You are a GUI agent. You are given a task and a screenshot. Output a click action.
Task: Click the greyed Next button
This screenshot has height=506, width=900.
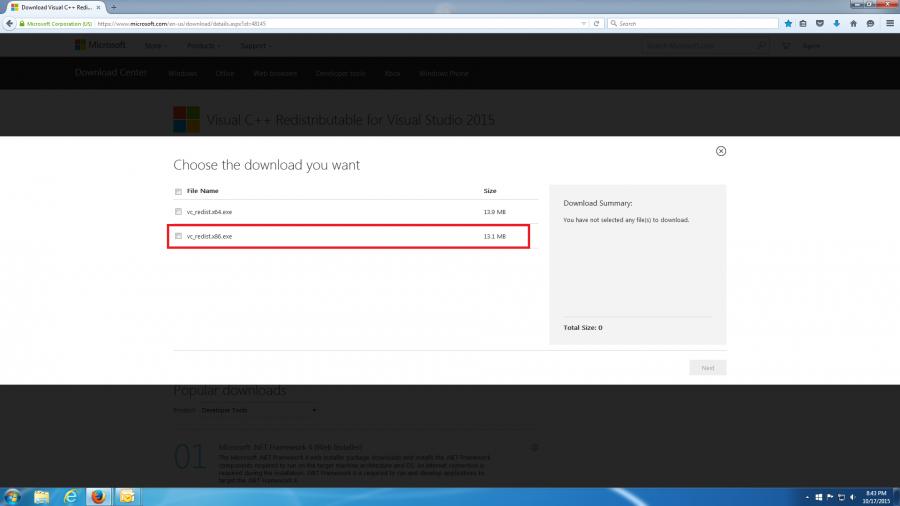tap(708, 368)
